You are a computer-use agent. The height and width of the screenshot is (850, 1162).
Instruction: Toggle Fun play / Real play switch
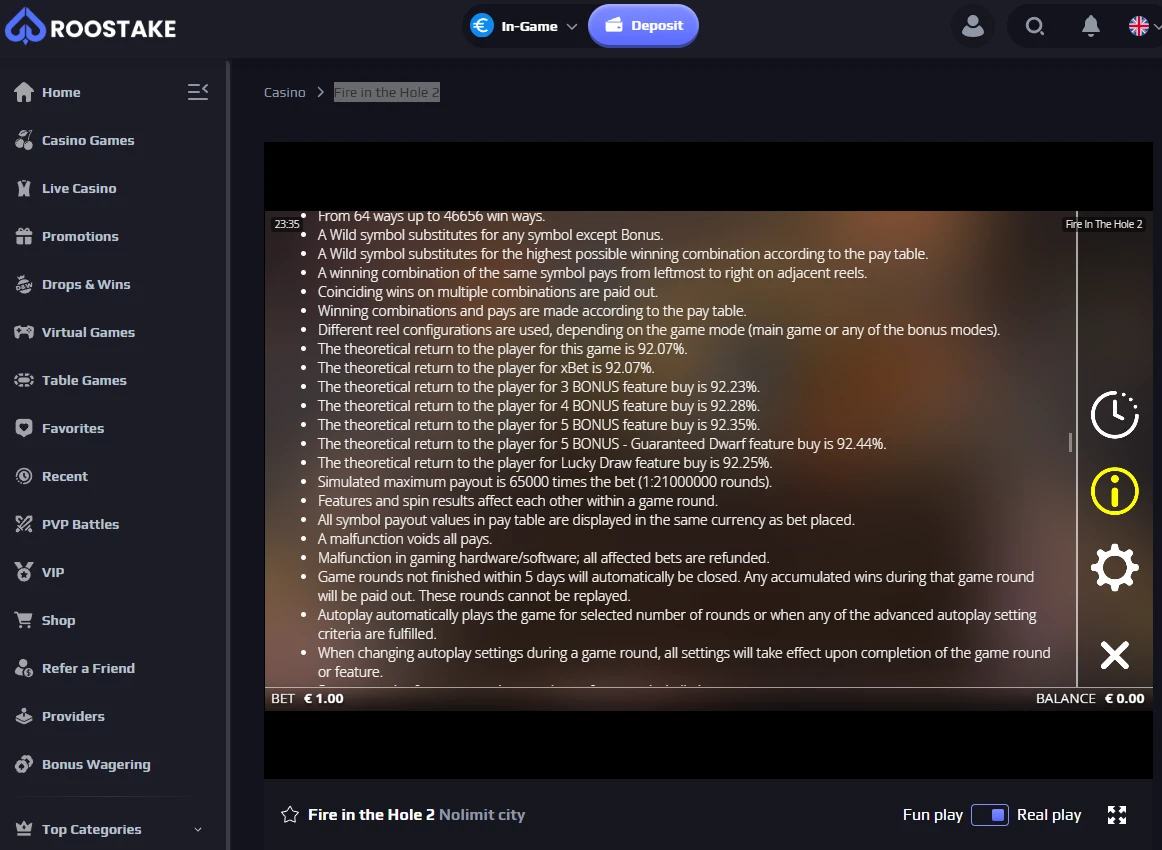click(x=990, y=815)
